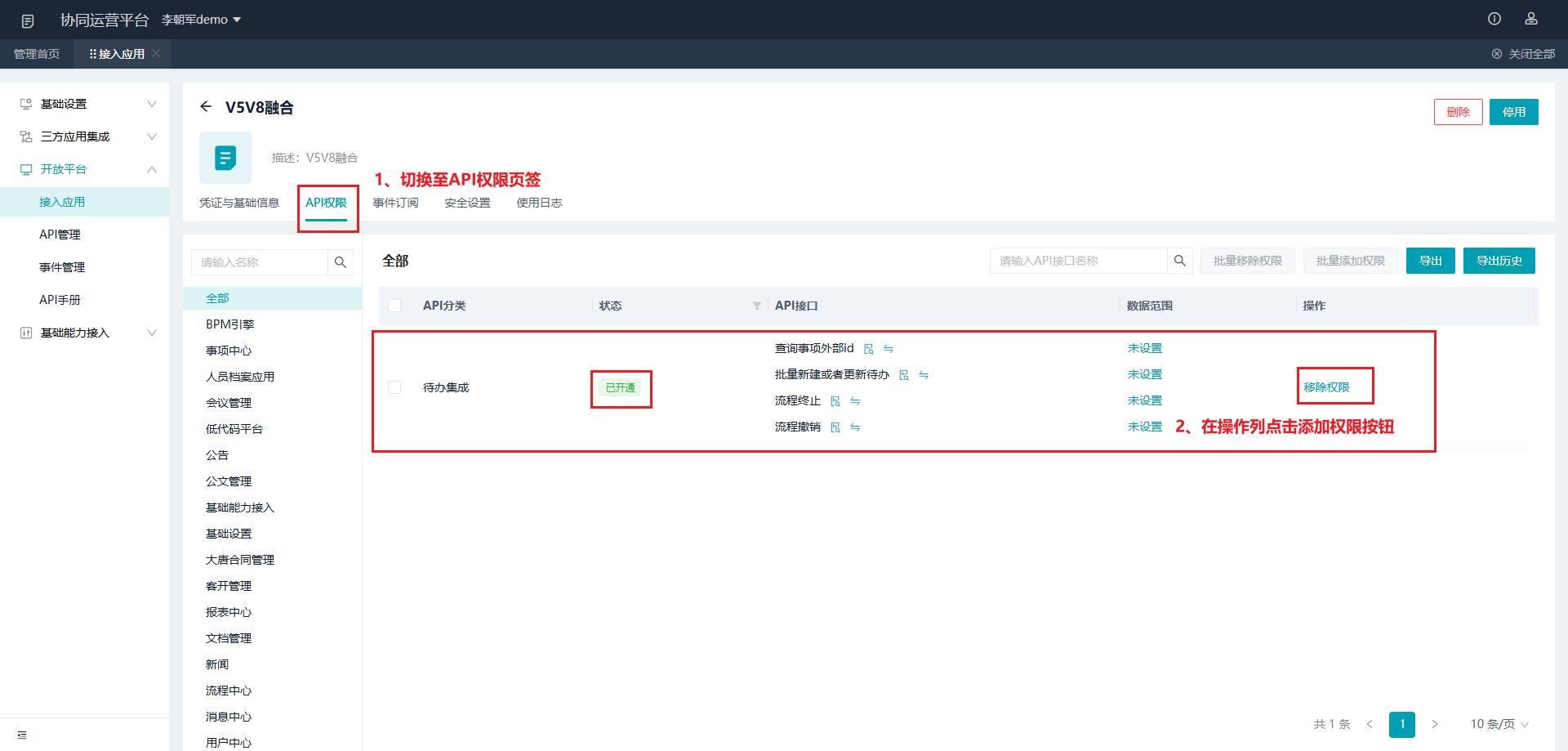Screen dimensions: 1568x751
Task: Click the 移除权限 link
Action: tap(1326, 387)
